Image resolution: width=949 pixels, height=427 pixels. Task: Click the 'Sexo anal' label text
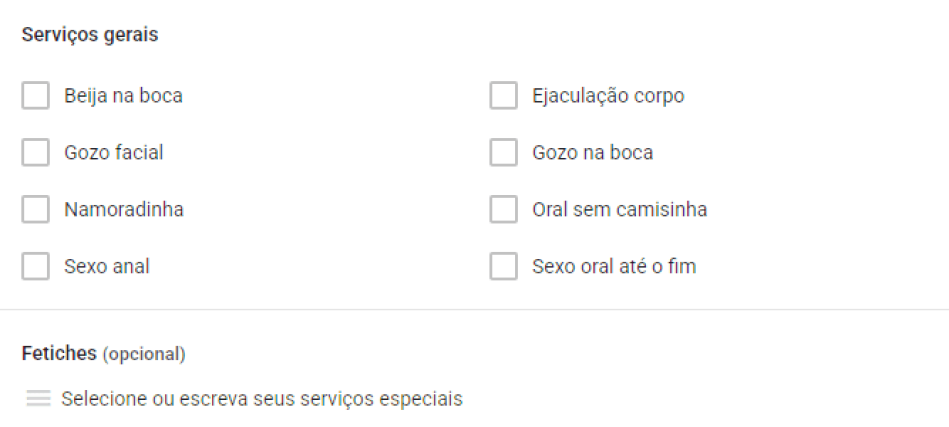[107, 267]
